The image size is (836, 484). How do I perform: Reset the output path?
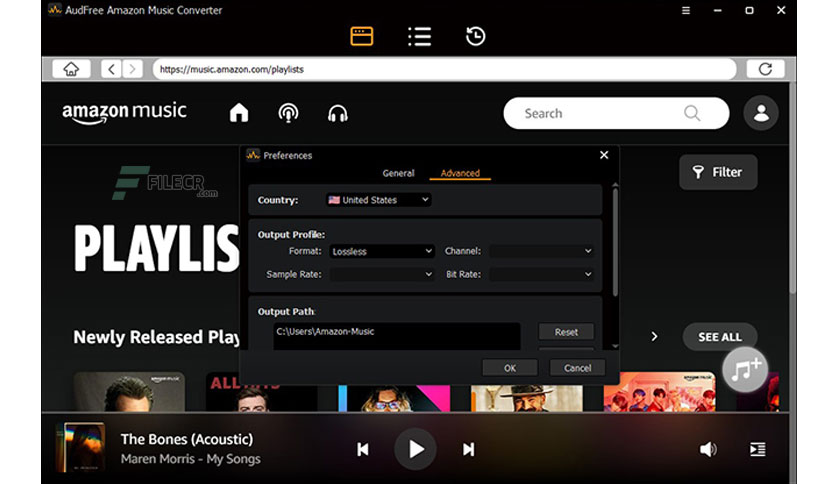[566, 332]
